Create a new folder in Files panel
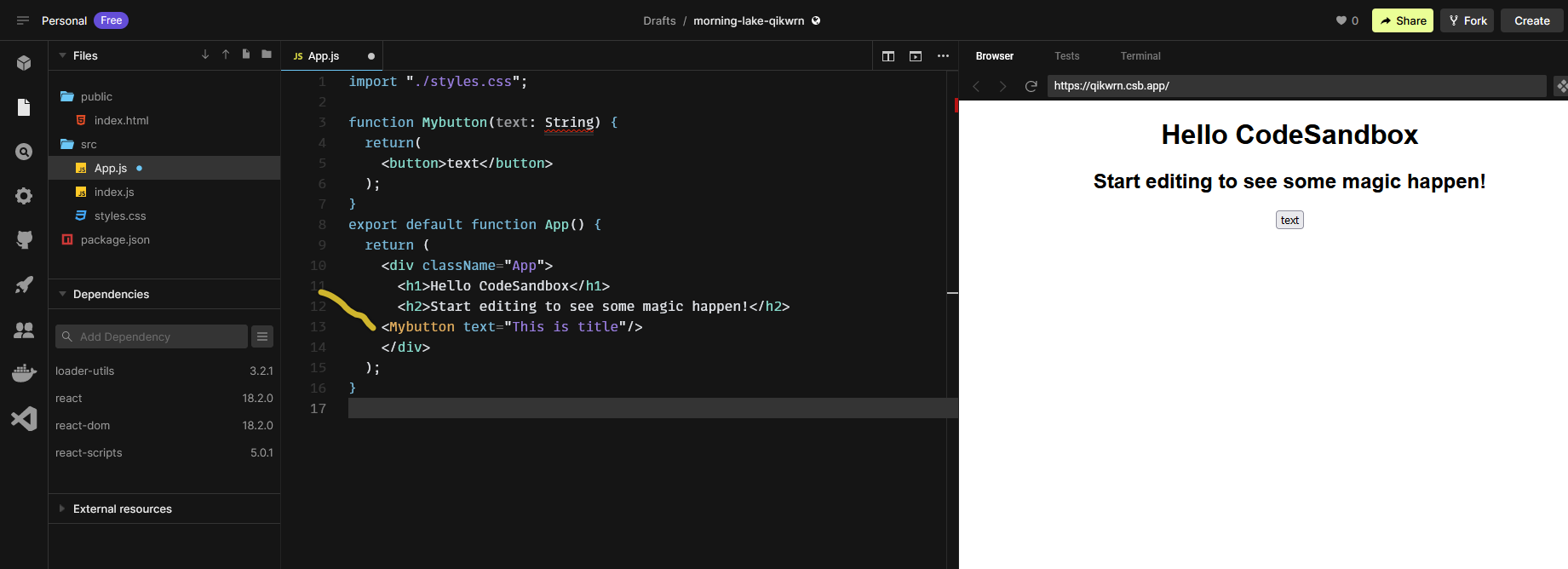 (267, 55)
